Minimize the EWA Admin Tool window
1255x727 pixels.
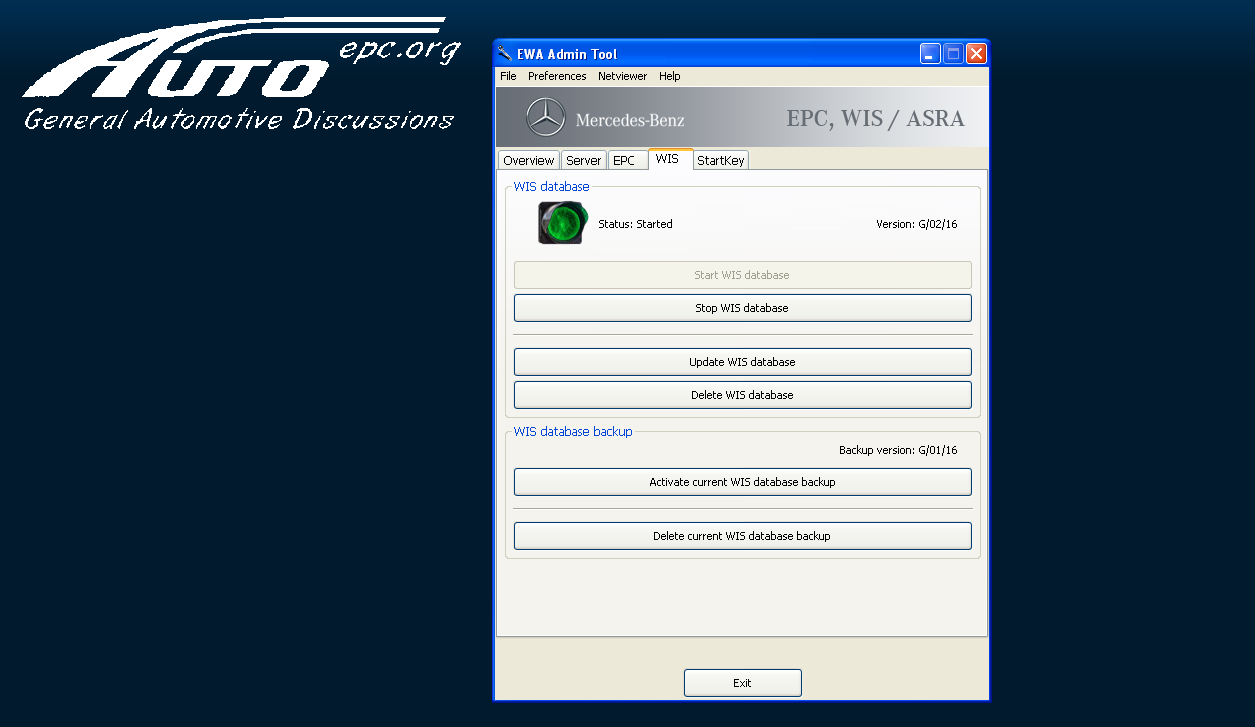click(x=930, y=54)
